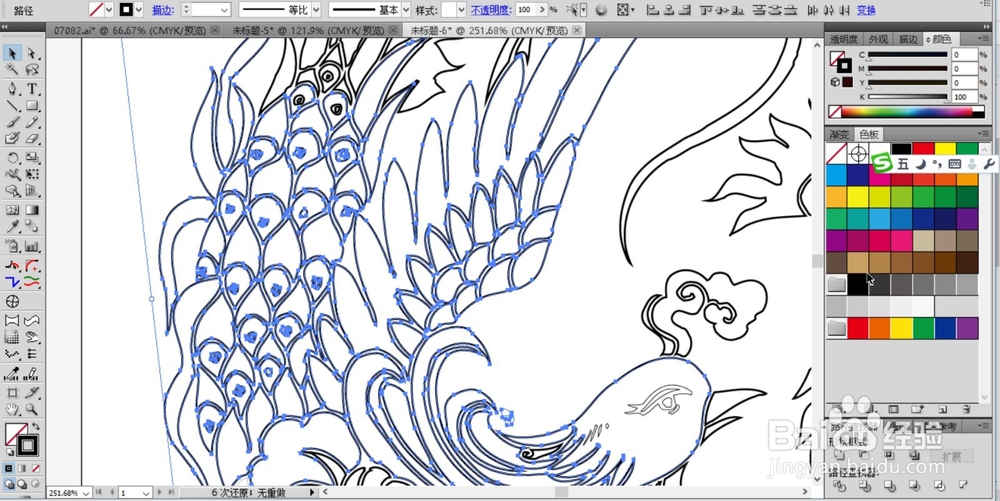Screen dimensions: 1000x501
Task: Set toolbox paint mode to None
Action: (x=36, y=468)
